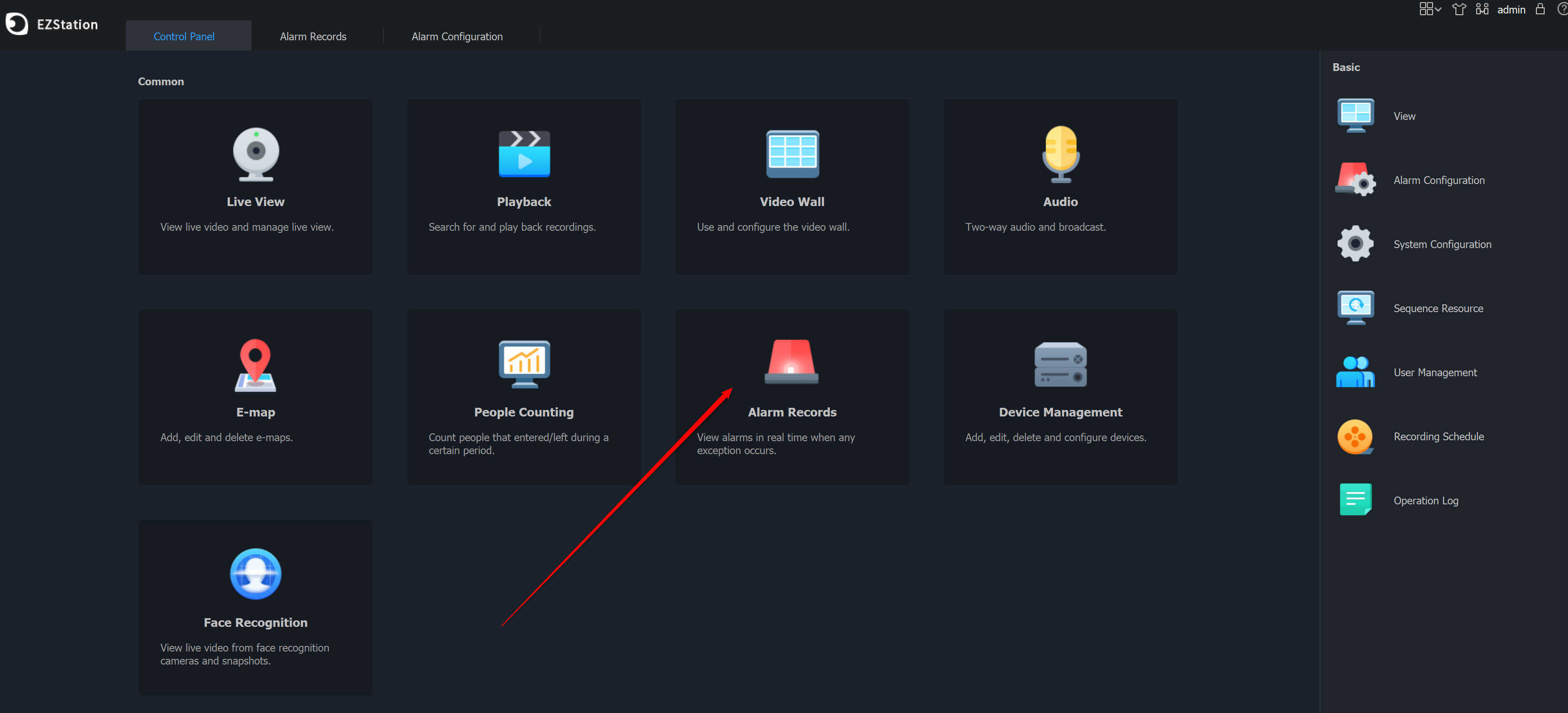This screenshot has height=713, width=1568.
Task: Open E-map location pin icon
Action: pos(256,365)
